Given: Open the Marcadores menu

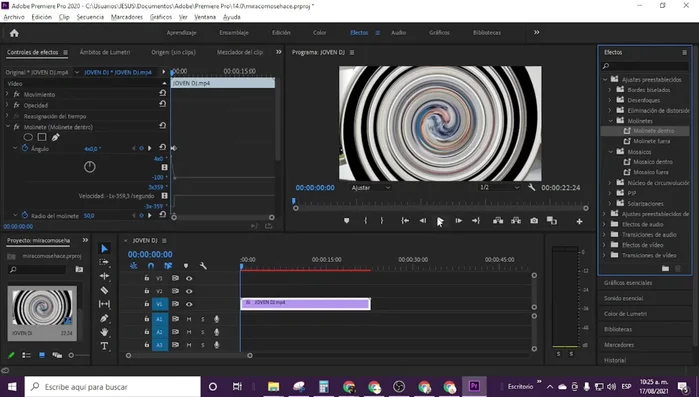Looking at the screenshot, I should (127, 17).
